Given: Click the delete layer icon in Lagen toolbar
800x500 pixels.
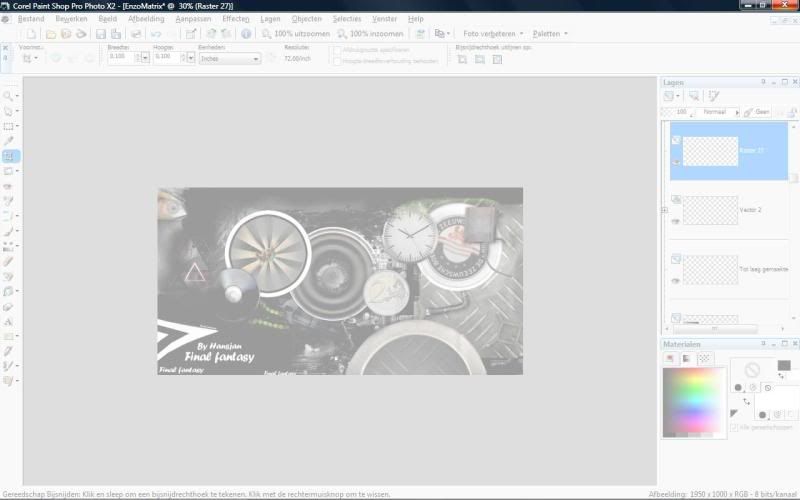Looking at the screenshot, I should tap(694, 95).
